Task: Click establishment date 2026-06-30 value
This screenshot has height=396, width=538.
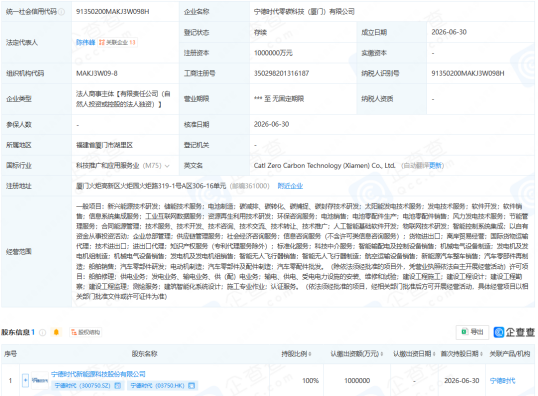Action: [x=449, y=32]
